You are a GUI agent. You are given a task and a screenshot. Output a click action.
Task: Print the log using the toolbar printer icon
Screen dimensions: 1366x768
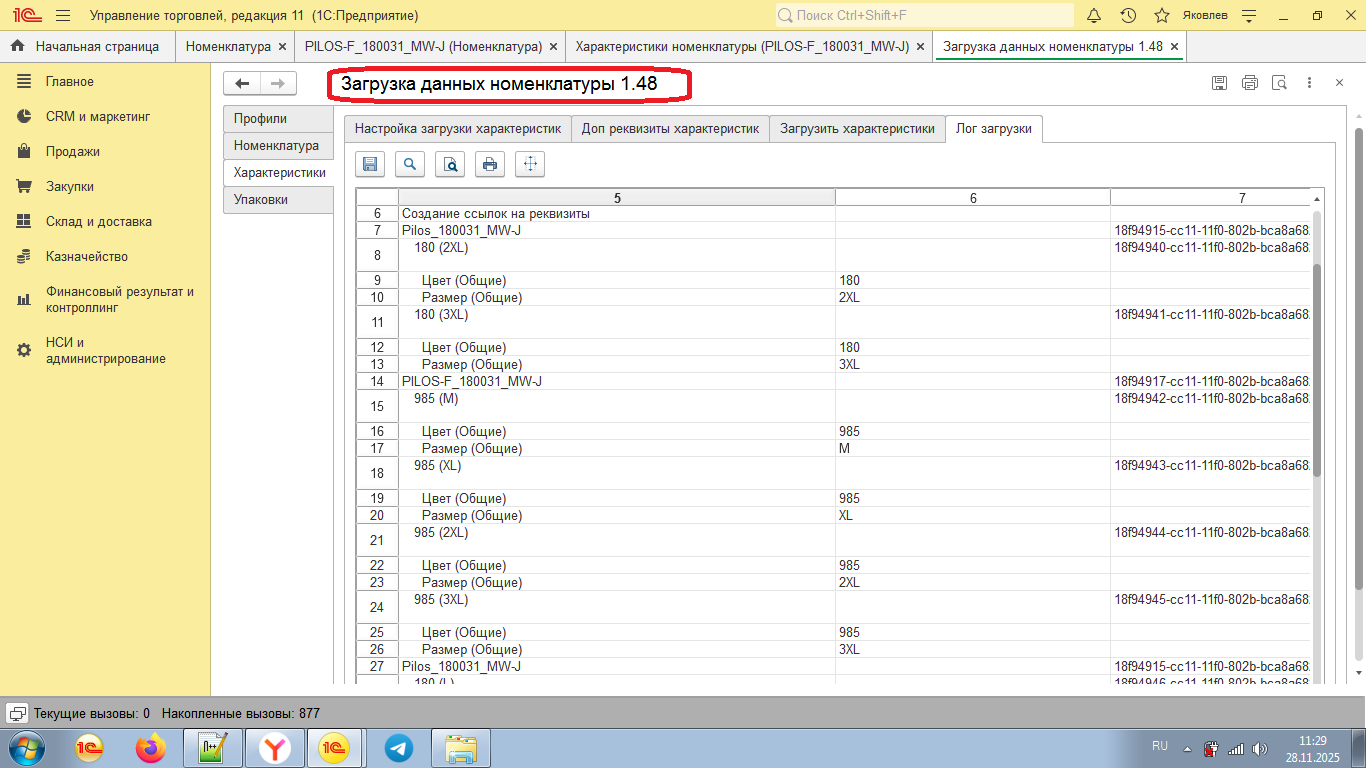click(x=490, y=164)
